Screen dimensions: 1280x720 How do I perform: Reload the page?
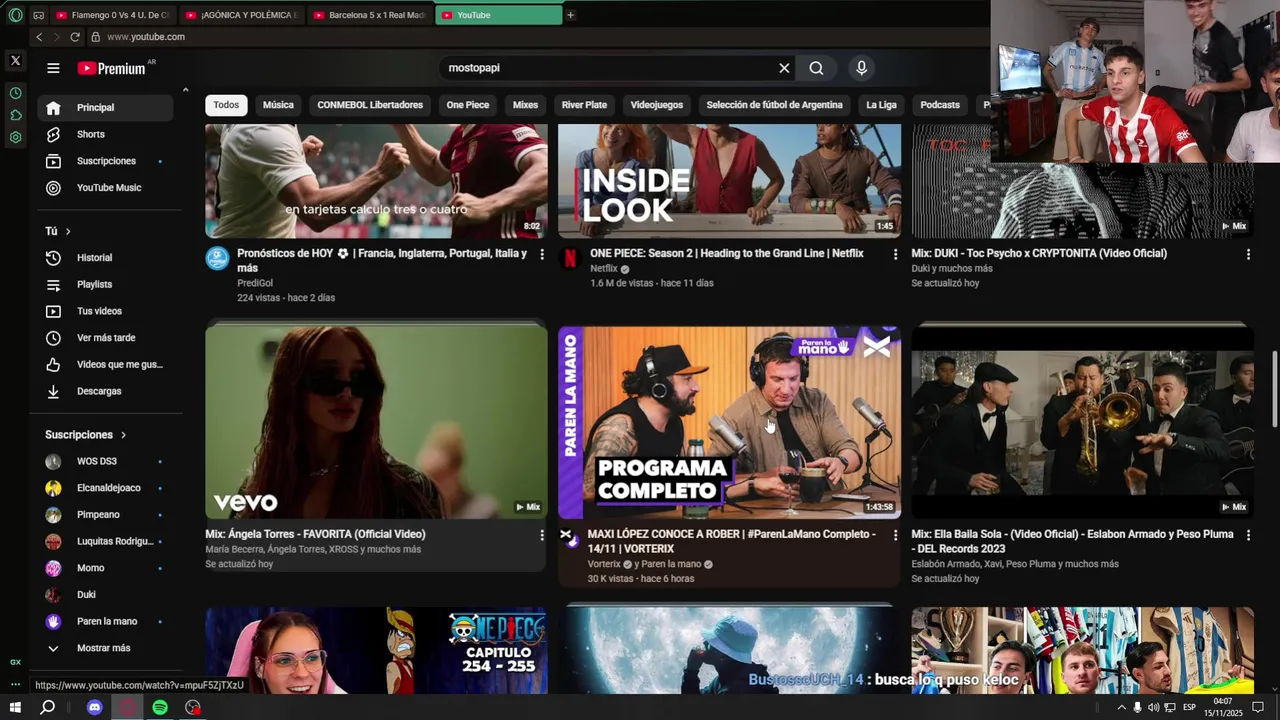pyautogui.click(x=74, y=37)
